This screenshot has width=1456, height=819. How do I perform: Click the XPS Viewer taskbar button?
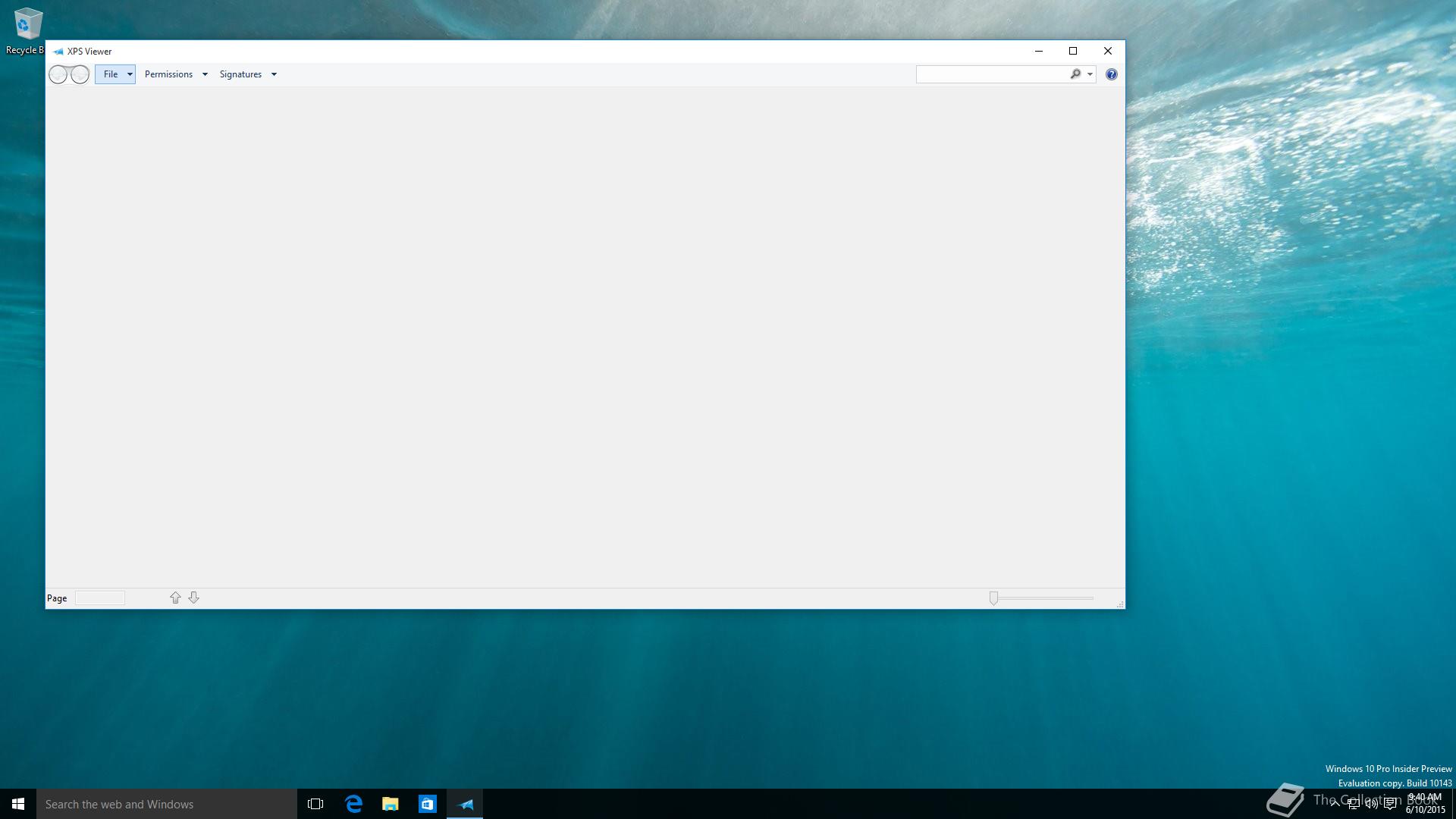465,804
